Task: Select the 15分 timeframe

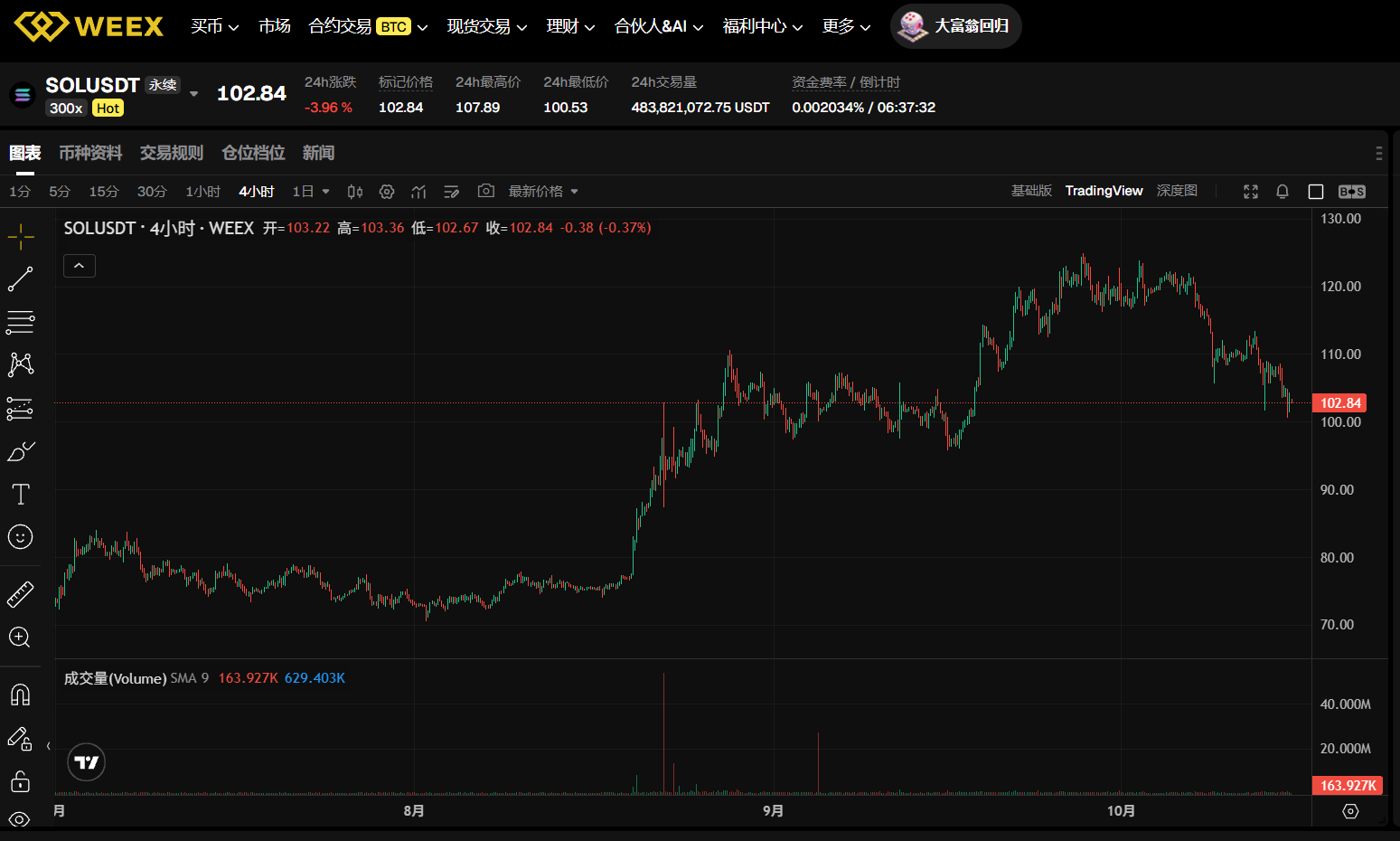Action: click(x=104, y=192)
